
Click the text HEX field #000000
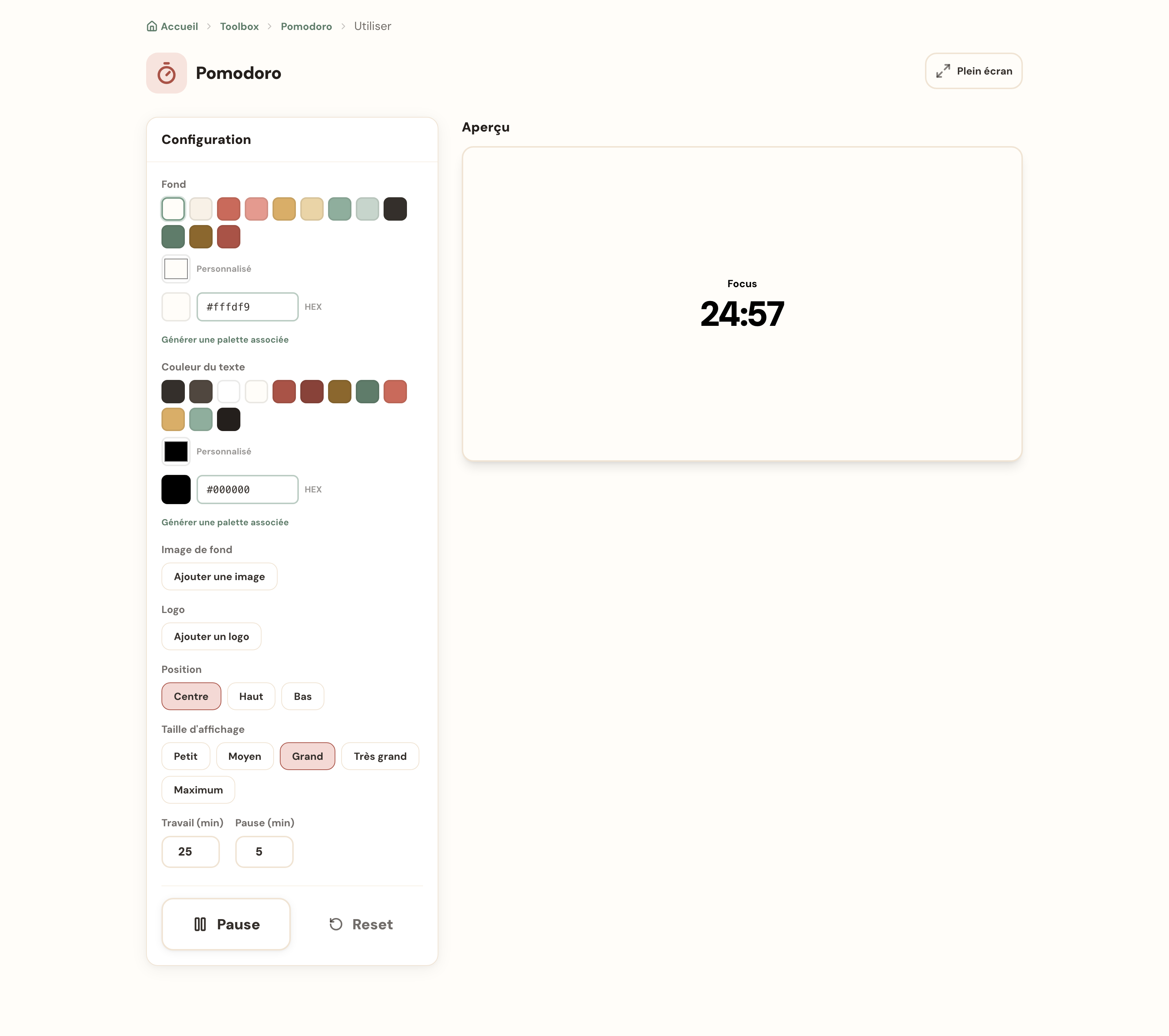(x=248, y=490)
